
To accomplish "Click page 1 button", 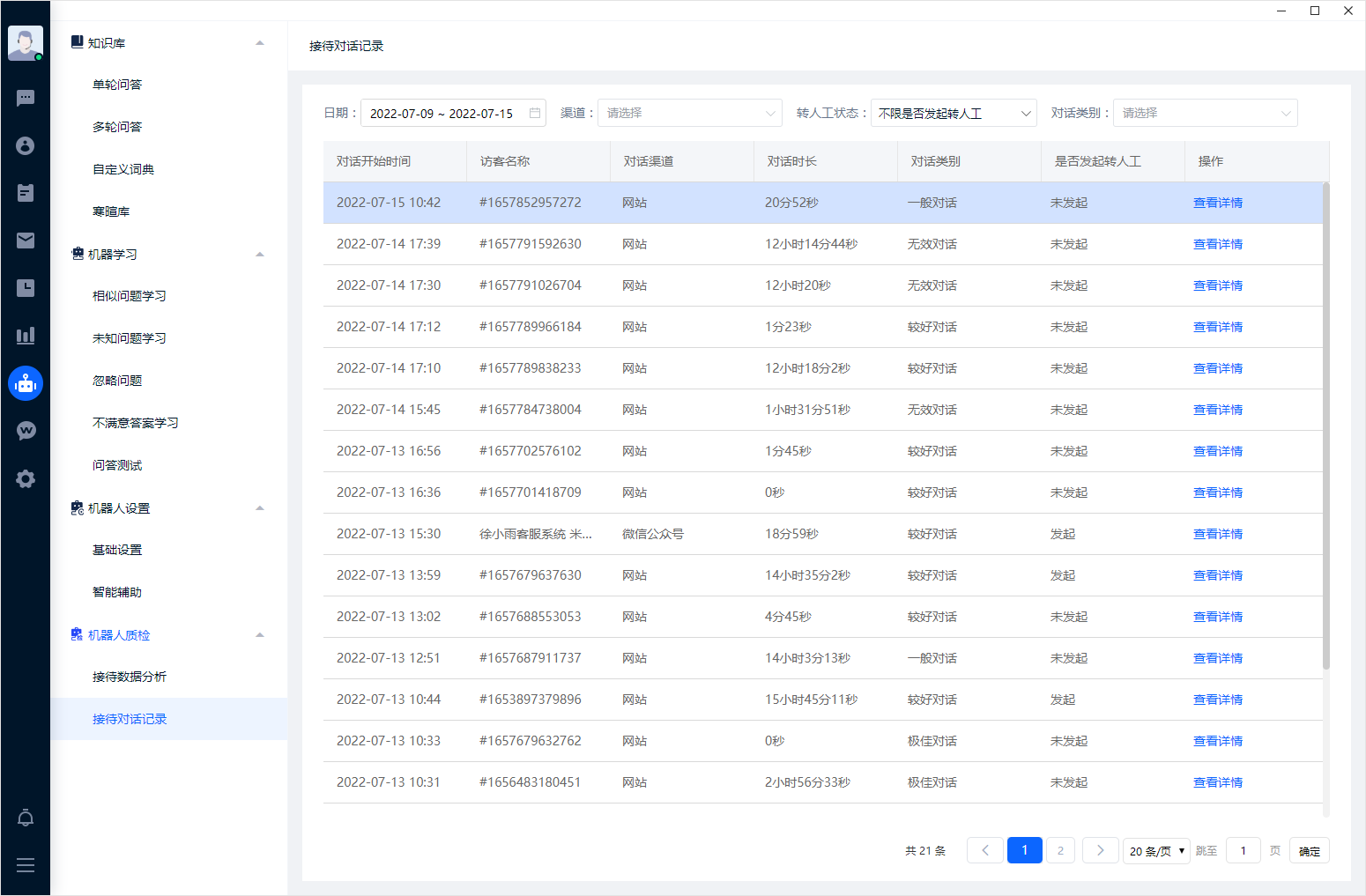I will [x=1025, y=850].
